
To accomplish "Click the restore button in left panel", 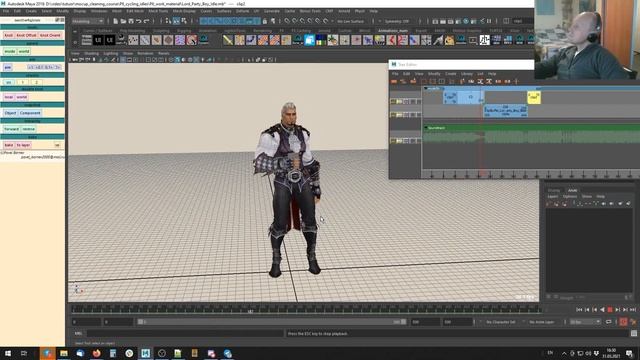I will [x=29, y=129].
